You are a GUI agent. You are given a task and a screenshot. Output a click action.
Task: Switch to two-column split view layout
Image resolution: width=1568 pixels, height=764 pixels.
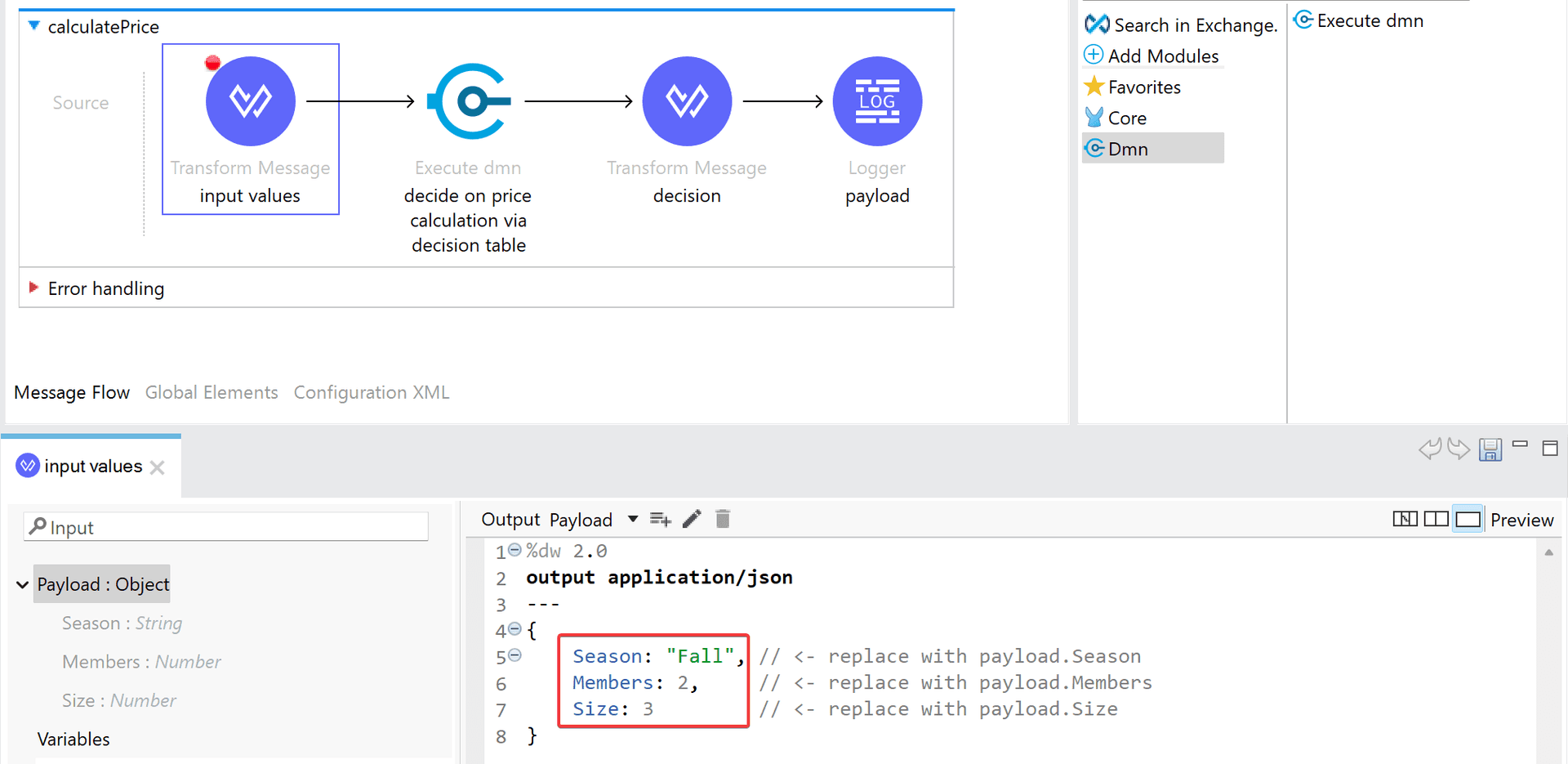(1436, 520)
